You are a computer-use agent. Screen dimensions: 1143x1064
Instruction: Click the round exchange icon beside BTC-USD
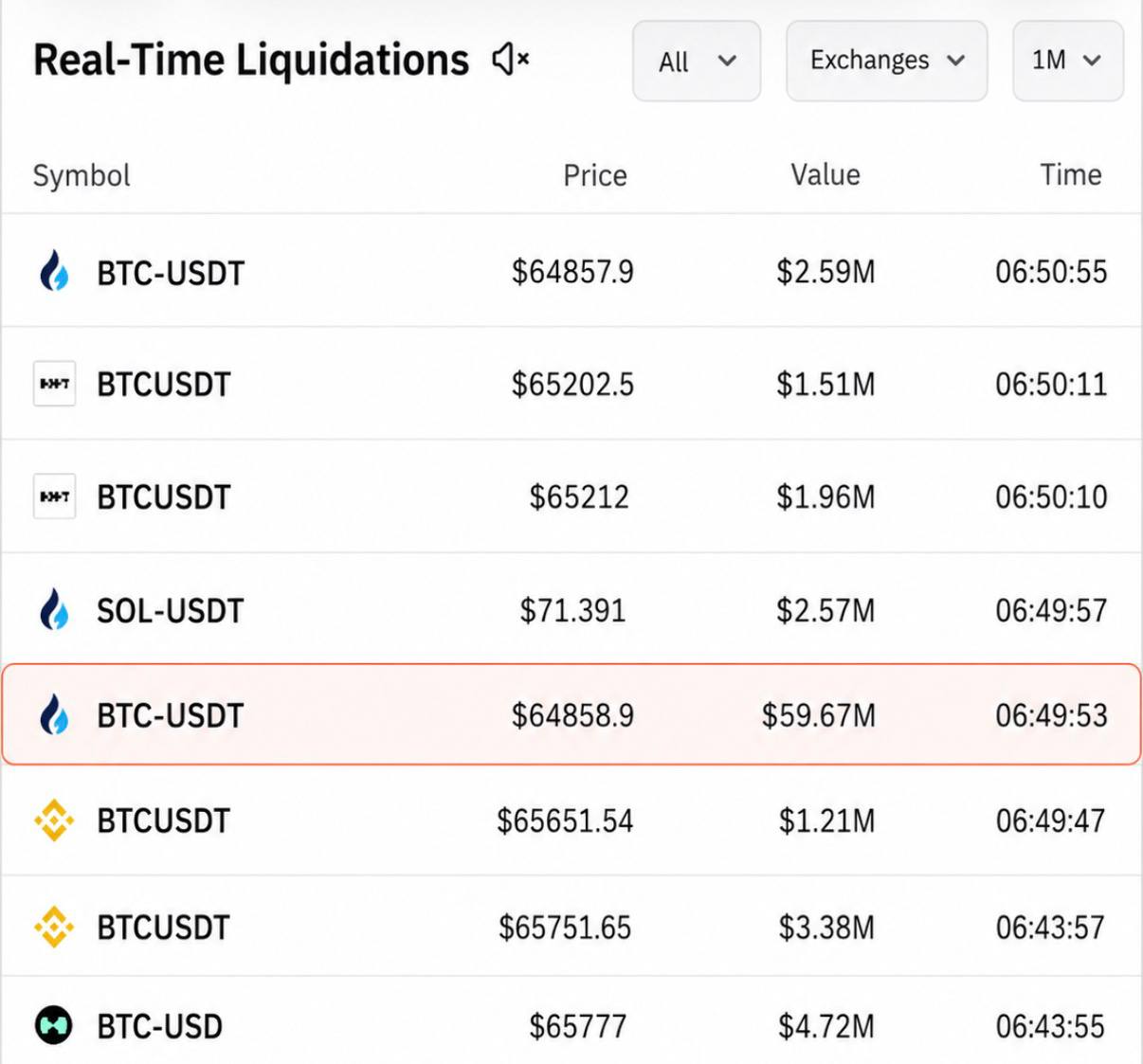coord(54,1025)
